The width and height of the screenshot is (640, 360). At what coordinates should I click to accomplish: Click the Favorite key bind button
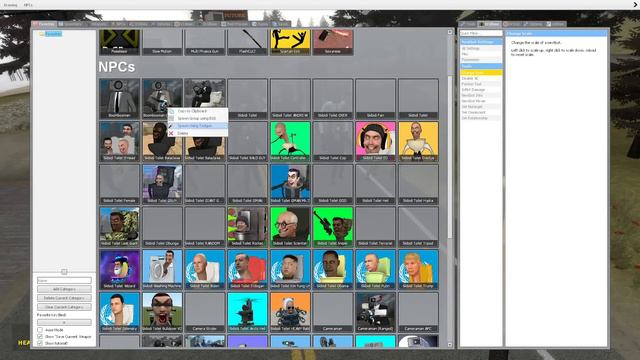pyautogui.click(x=64, y=322)
